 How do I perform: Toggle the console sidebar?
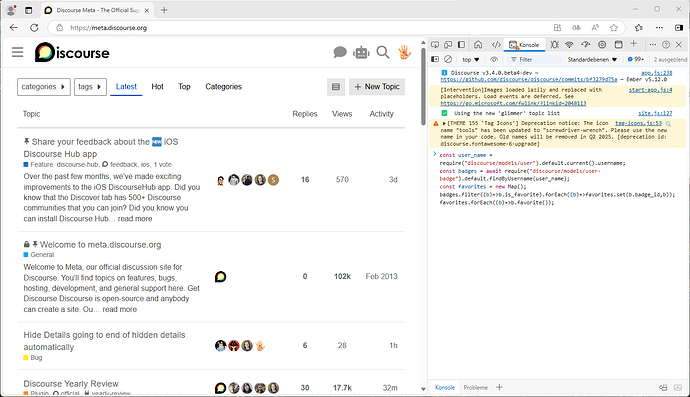pyautogui.click(x=435, y=59)
